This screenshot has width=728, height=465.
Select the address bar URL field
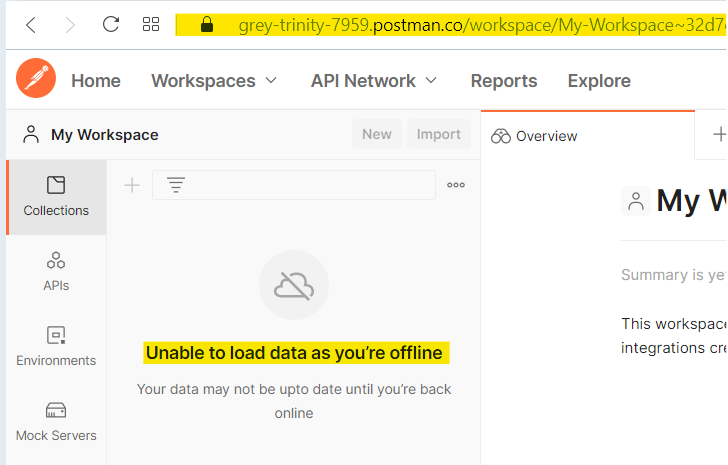451,25
